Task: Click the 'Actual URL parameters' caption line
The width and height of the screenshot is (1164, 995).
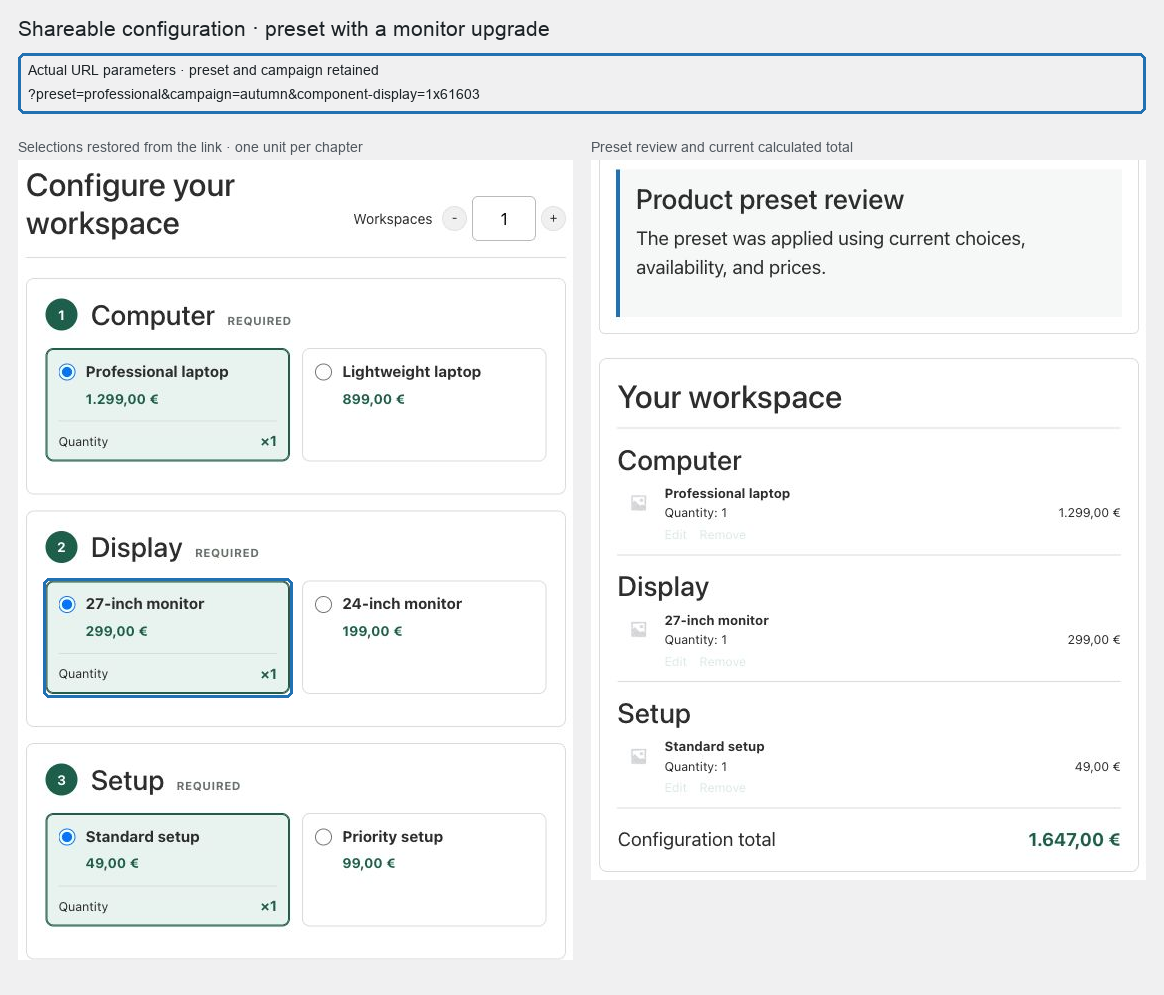Action: click(x=203, y=70)
